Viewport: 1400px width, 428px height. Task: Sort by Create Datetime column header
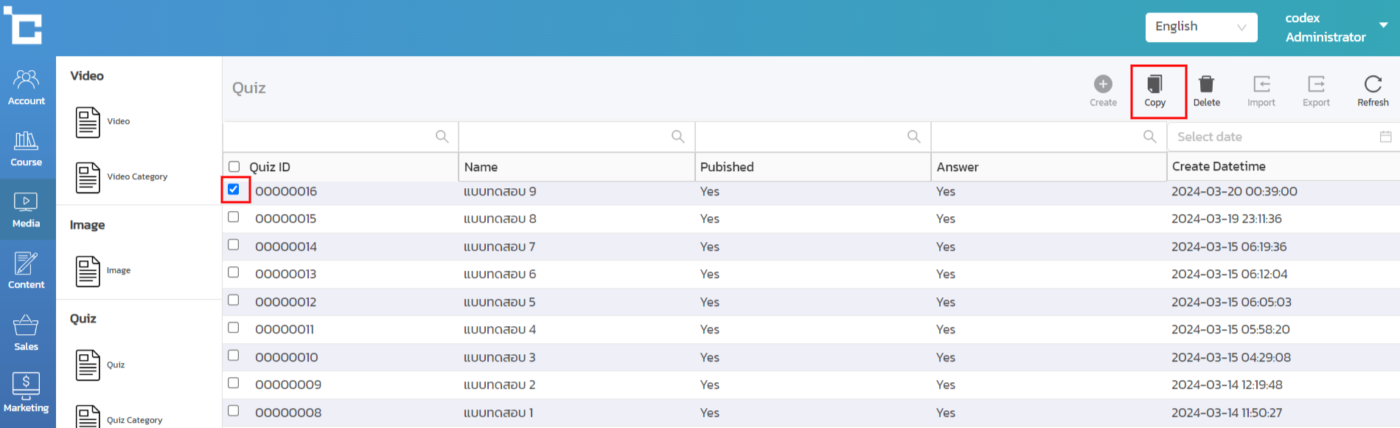click(1224, 167)
